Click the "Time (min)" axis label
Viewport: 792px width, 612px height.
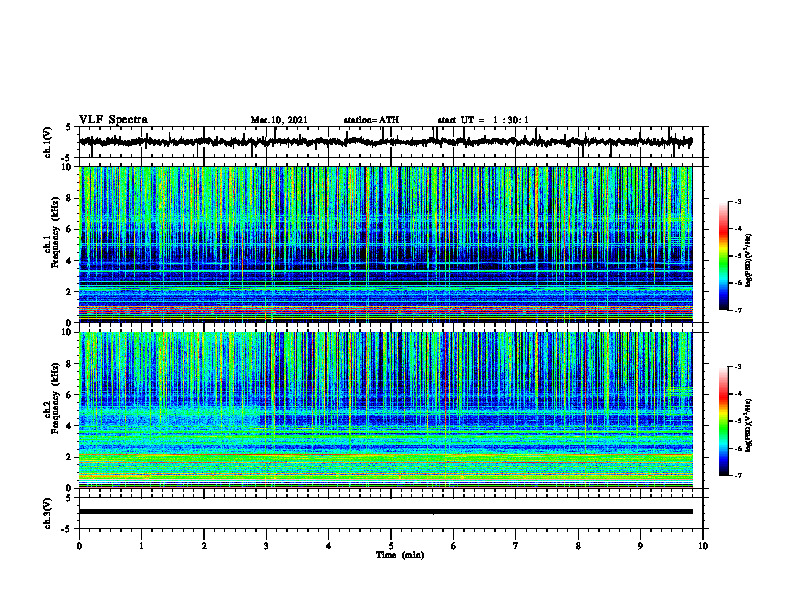pyautogui.click(x=400, y=555)
